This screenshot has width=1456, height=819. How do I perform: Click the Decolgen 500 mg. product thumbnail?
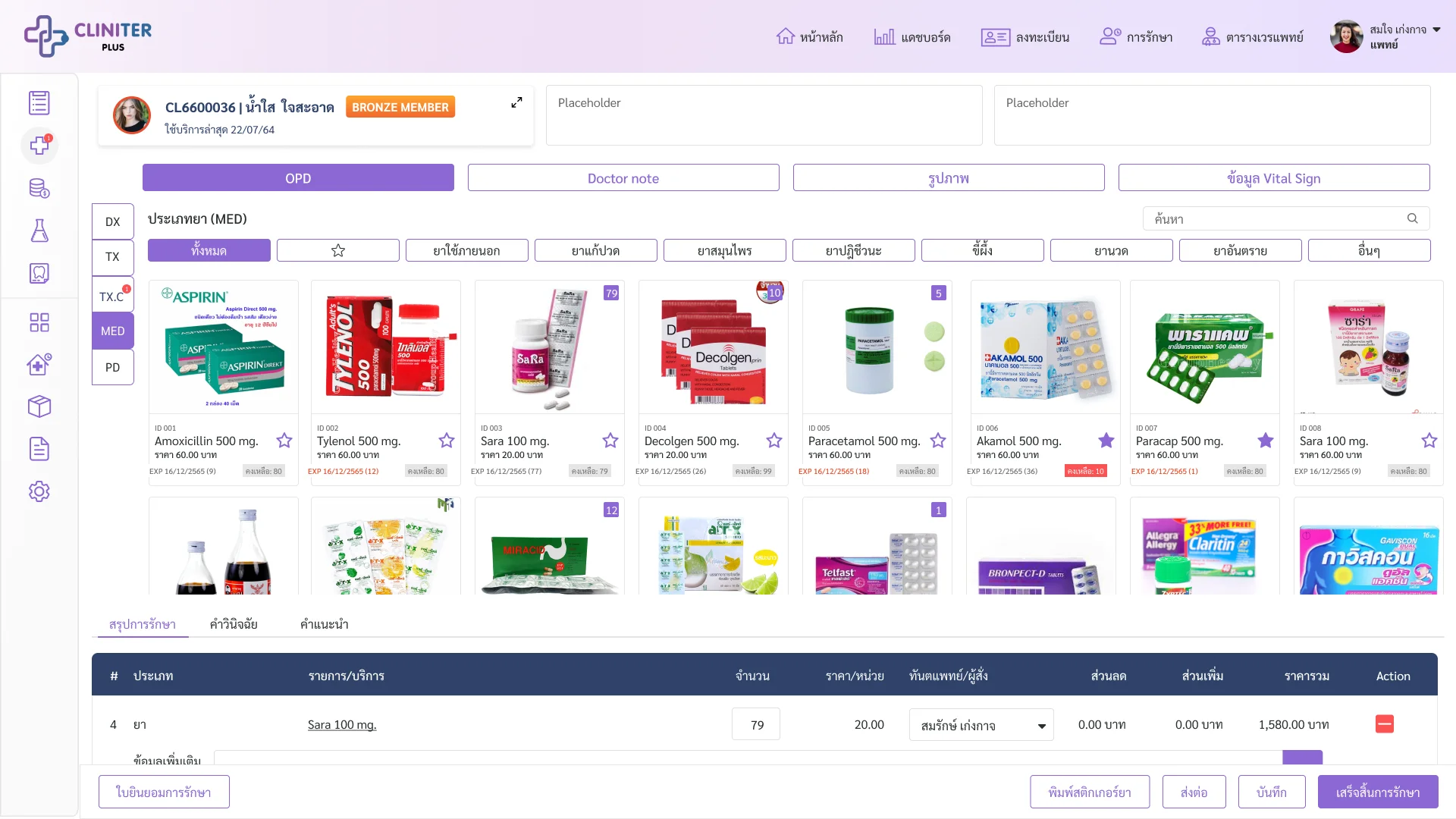click(714, 347)
